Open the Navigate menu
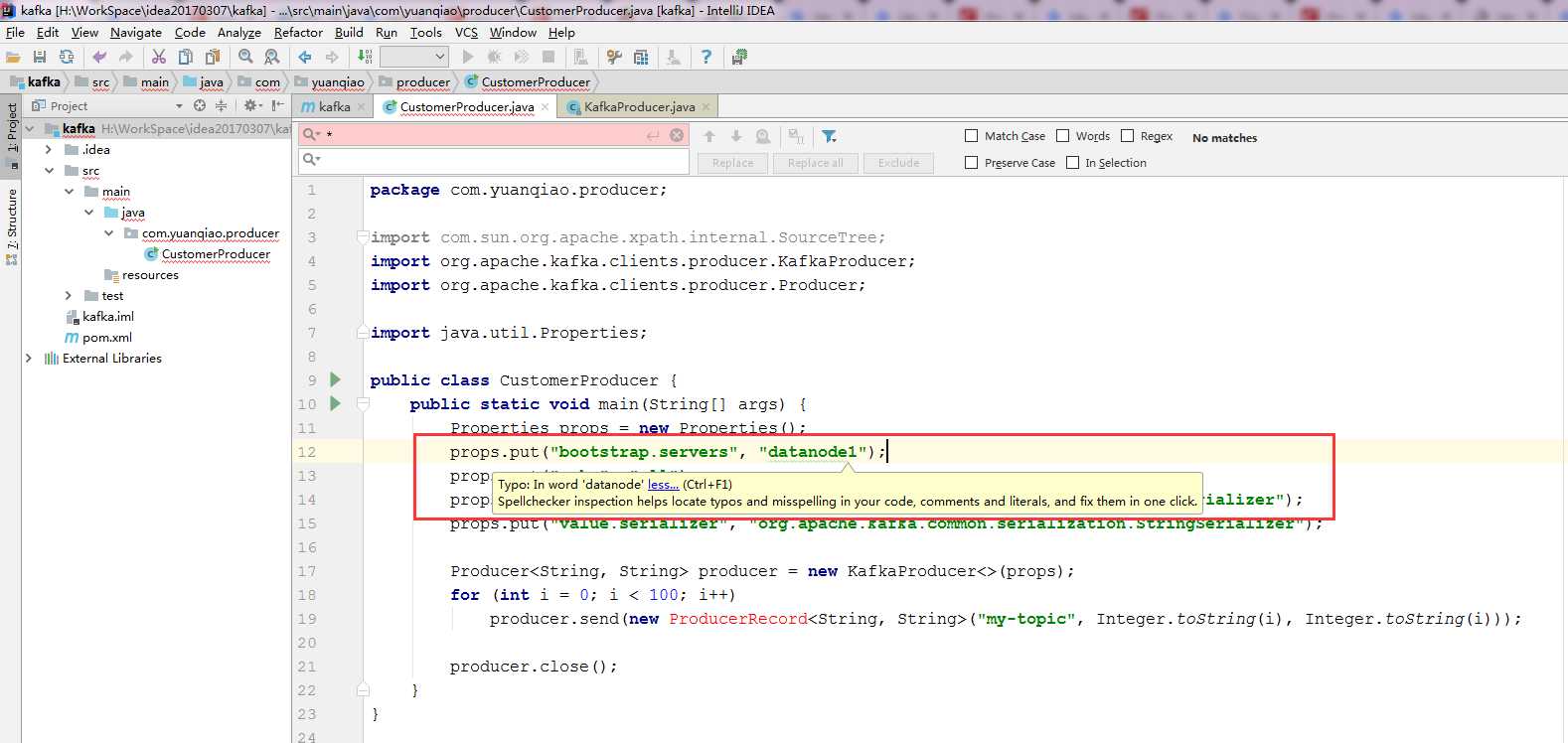 [x=136, y=33]
